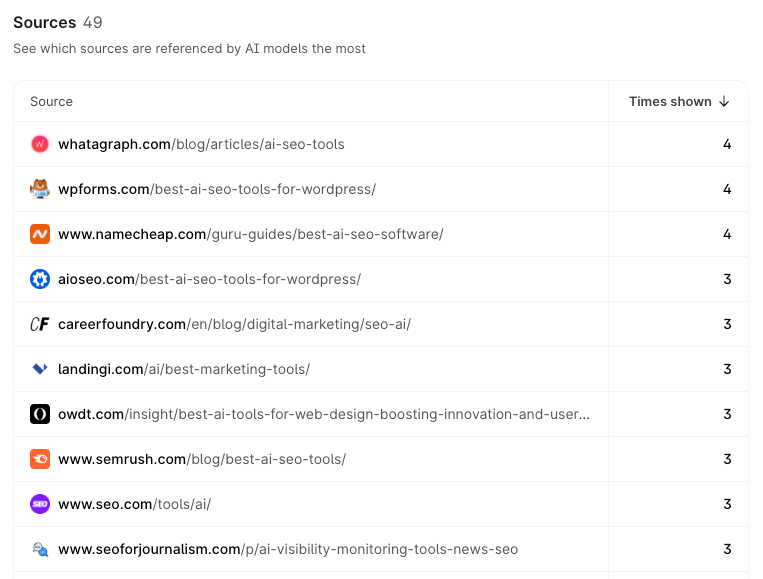The width and height of the screenshot is (763, 579).
Task: Click the CareerFoundry CF logo icon
Action: (x=40, y=324)
